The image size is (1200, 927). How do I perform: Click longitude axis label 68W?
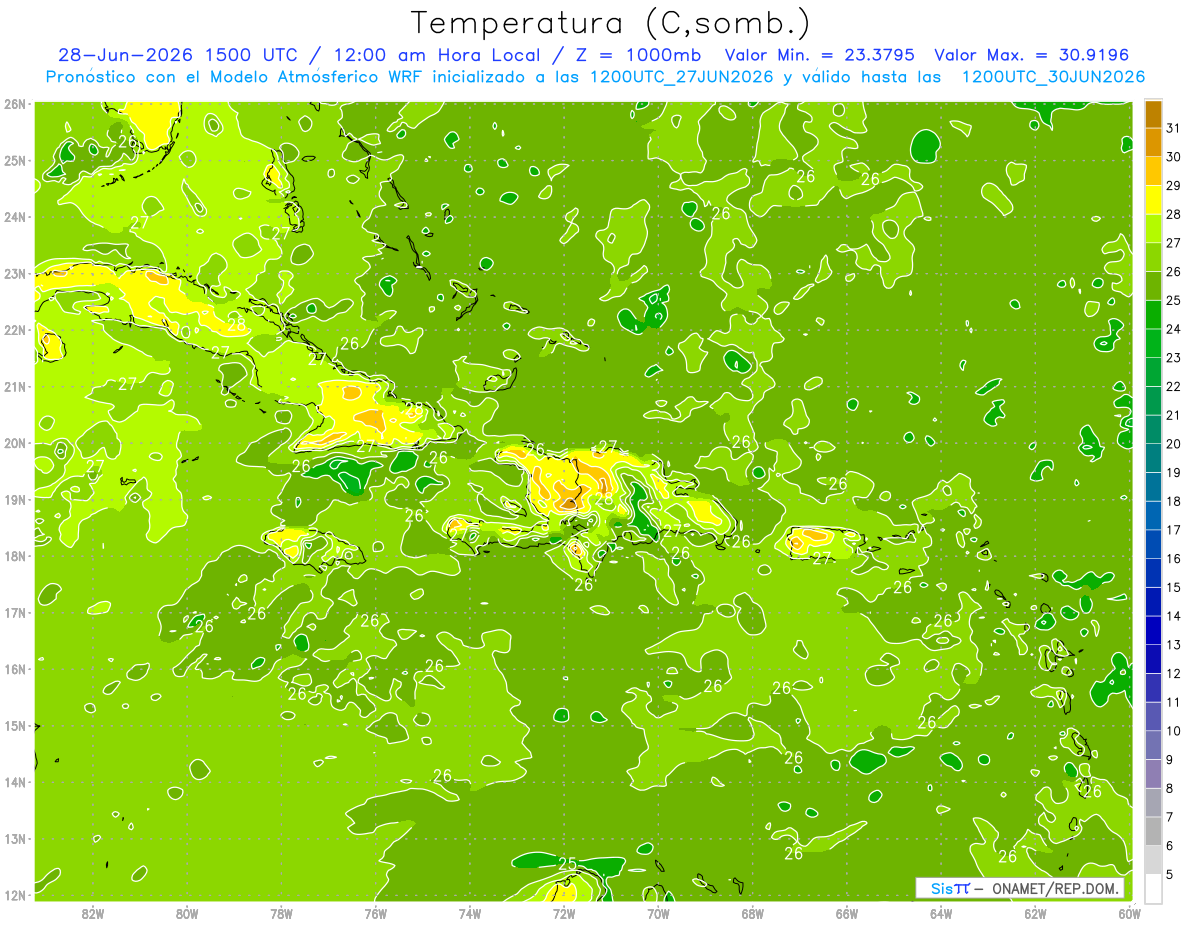[x=753, y=913]
